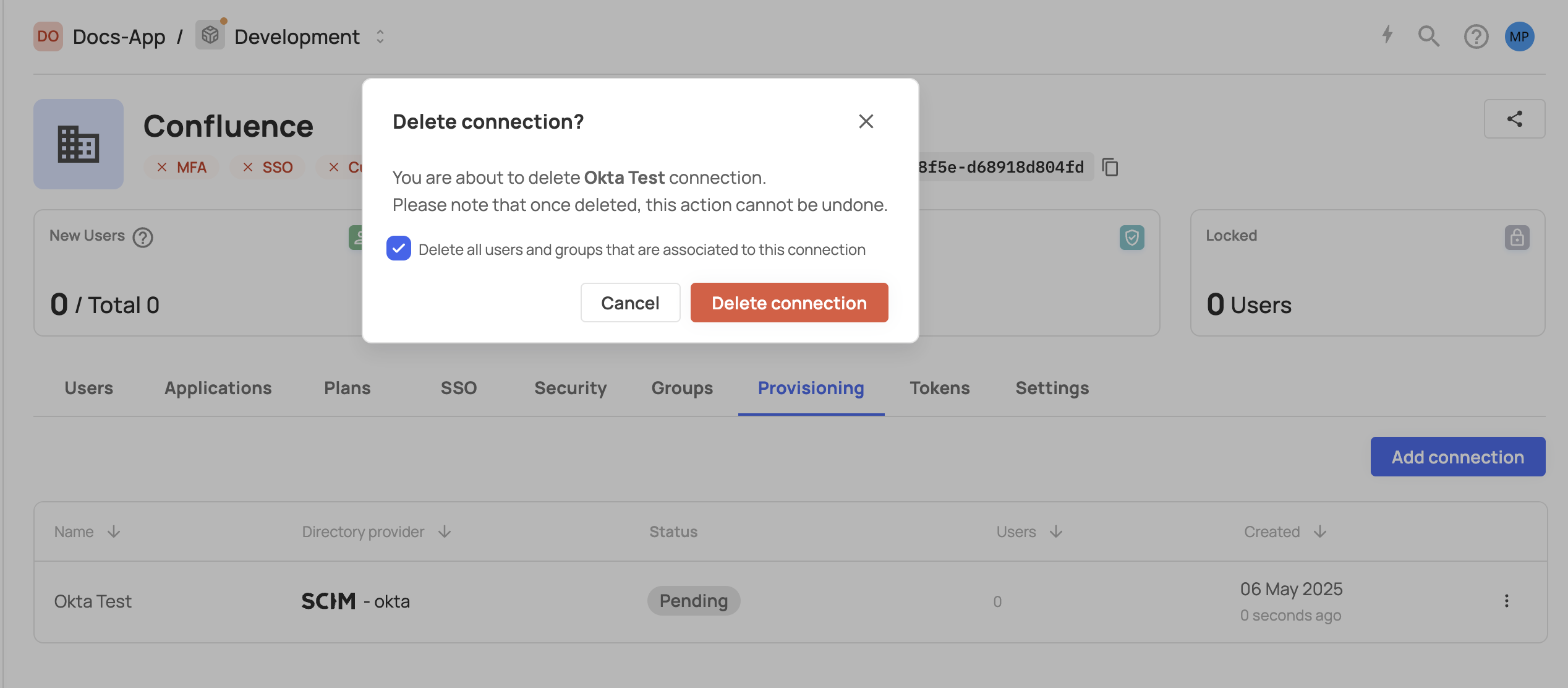Image resolution: width=1568 pixels, height=688 pixels.
Task: Sort table by Name column arrow
Action: (114, 532)
